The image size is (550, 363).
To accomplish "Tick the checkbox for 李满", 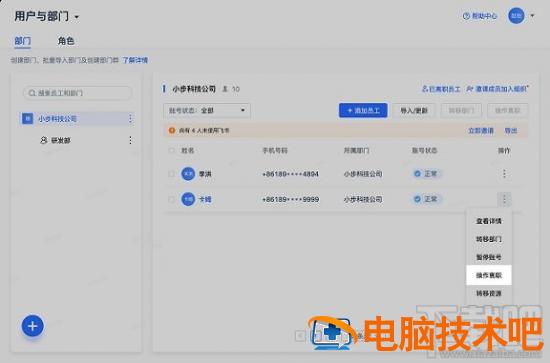I will (x=172, y=174).
